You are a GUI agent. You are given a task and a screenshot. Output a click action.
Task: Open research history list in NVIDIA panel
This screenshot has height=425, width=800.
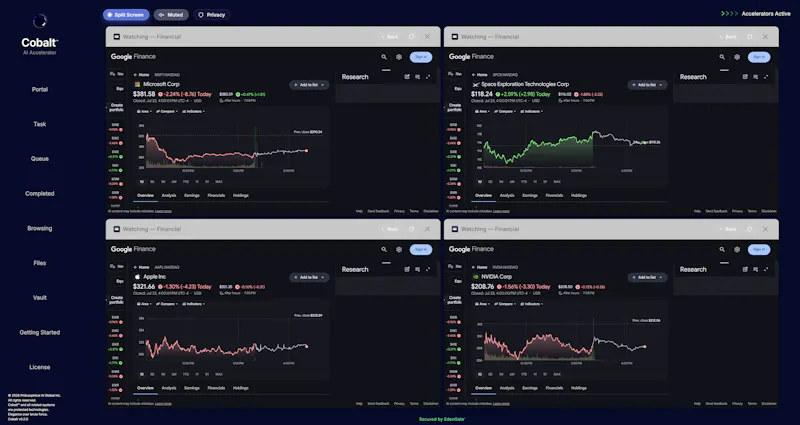(x=756, y=269)
